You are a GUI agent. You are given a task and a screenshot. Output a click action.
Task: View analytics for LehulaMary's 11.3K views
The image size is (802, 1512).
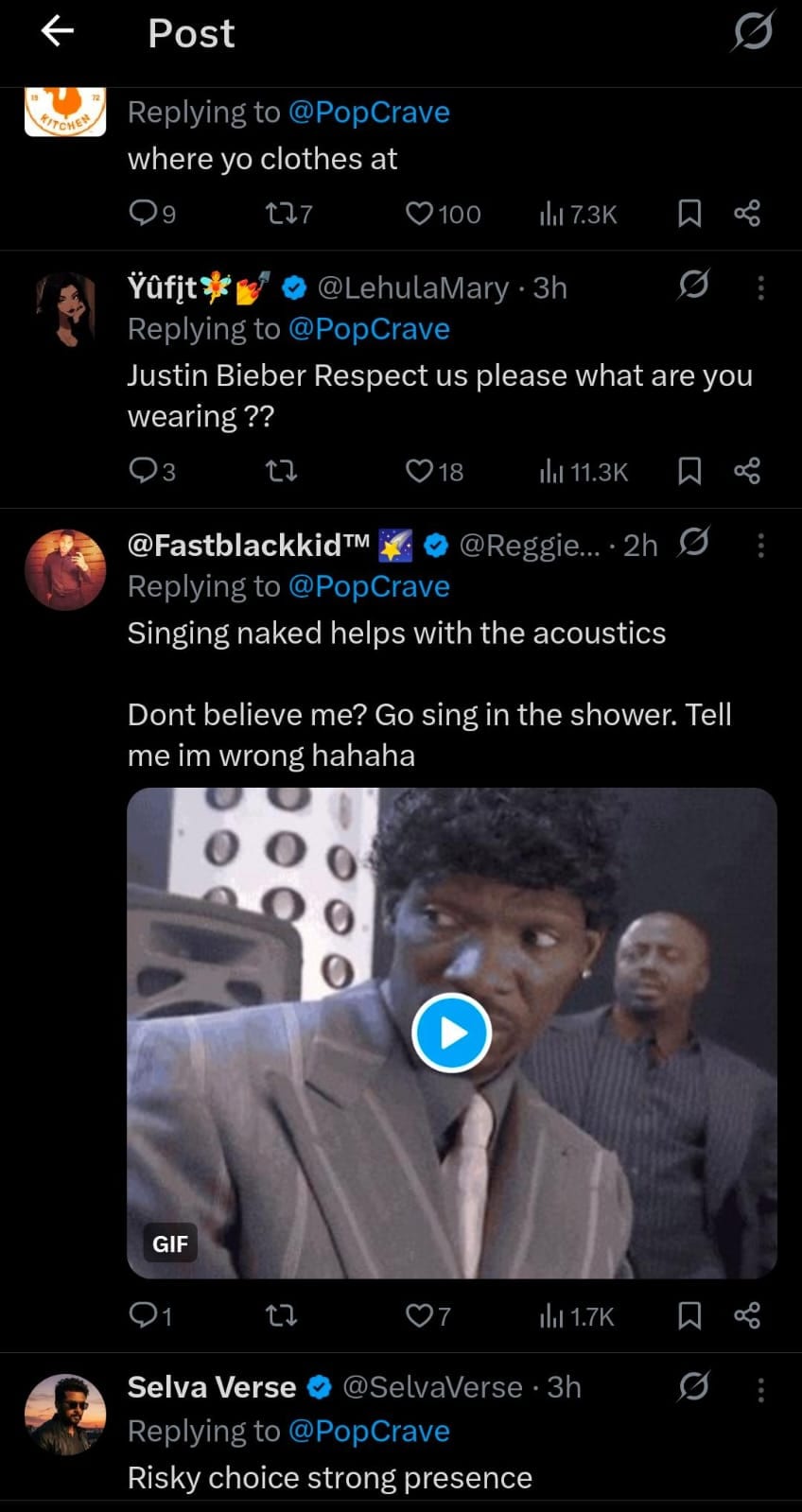click(582, 471)
